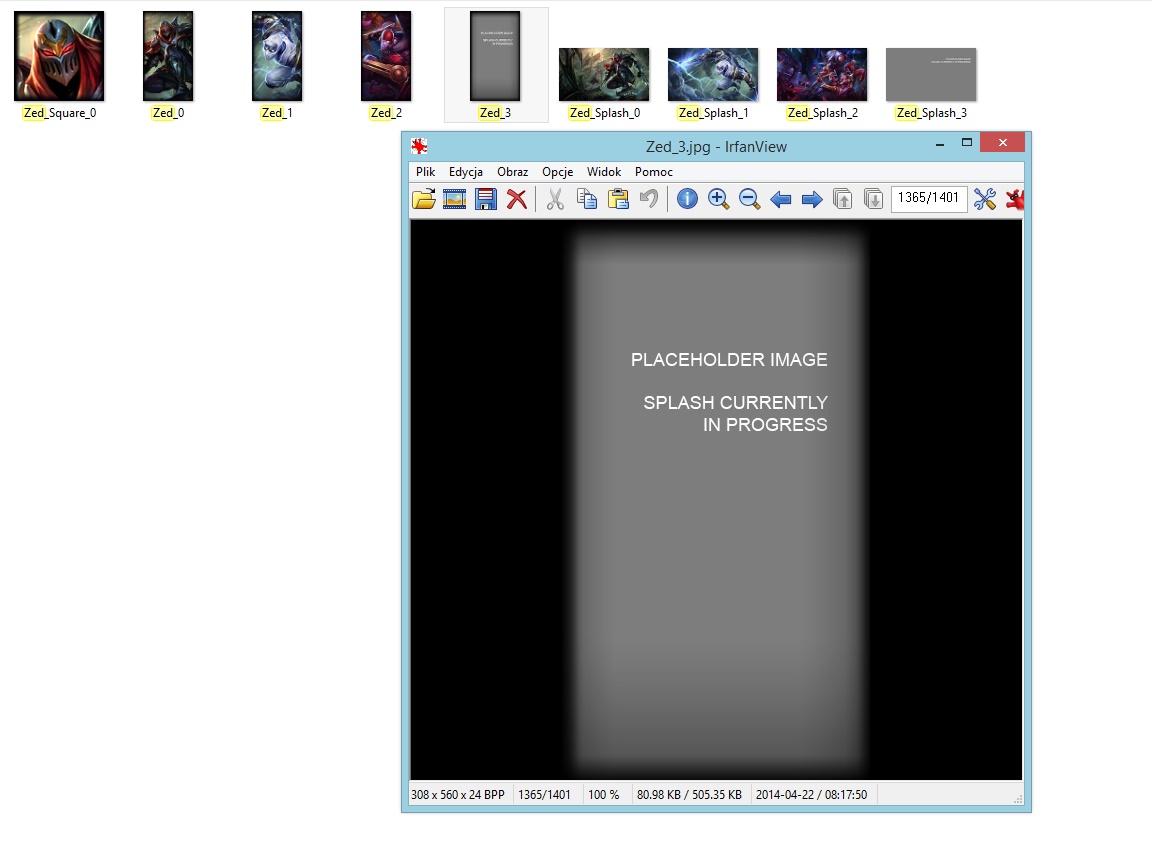Viewport: 1152px width, 860px height.
Task: Click the Open file folder icon
Action: [x=424, y=199]
